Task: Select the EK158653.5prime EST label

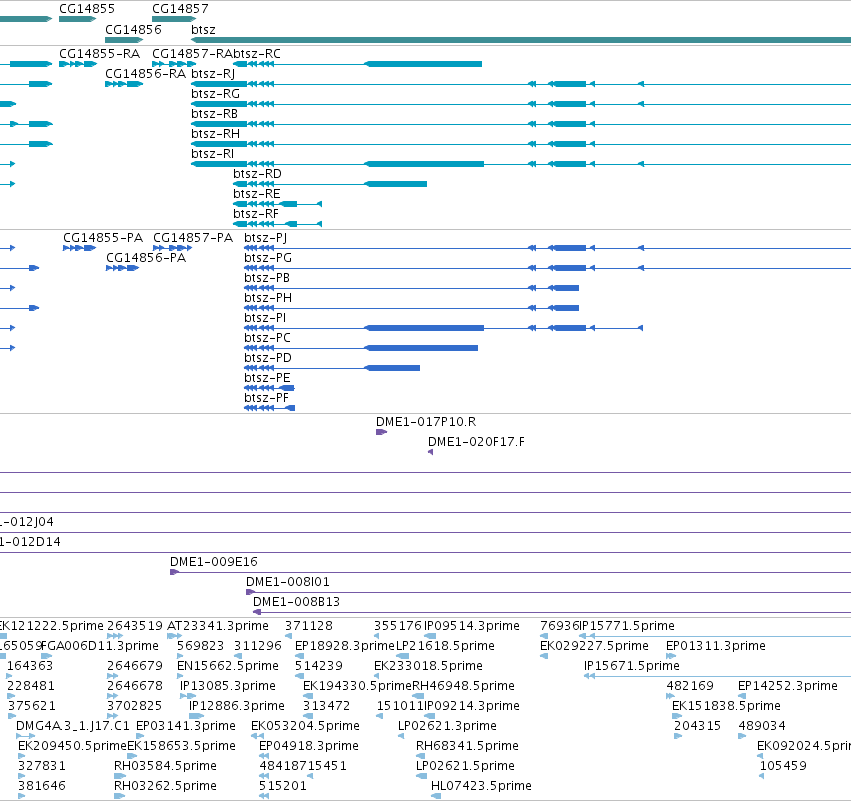Action: pyautogui.click(x=181, y=746)
